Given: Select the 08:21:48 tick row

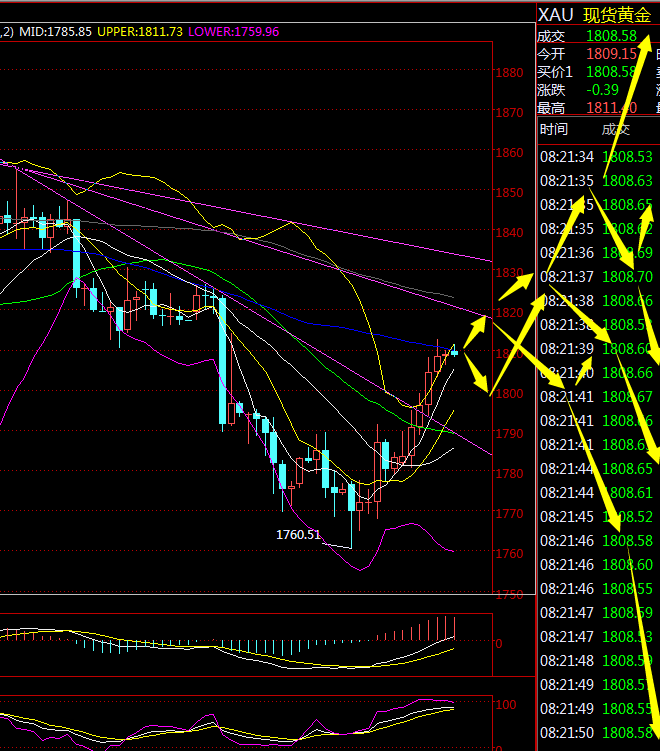Looking at the screenshot, I should (x=596, y=661).
